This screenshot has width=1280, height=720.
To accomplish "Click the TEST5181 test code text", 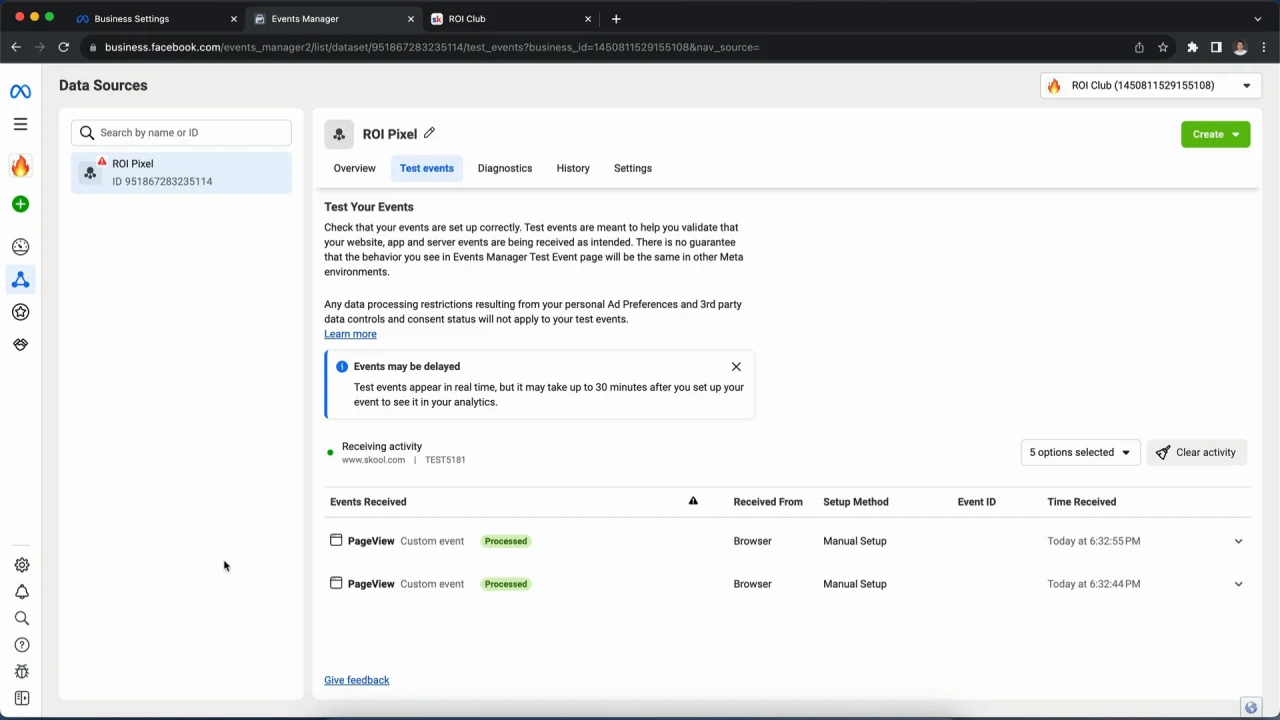I will 445,460.
